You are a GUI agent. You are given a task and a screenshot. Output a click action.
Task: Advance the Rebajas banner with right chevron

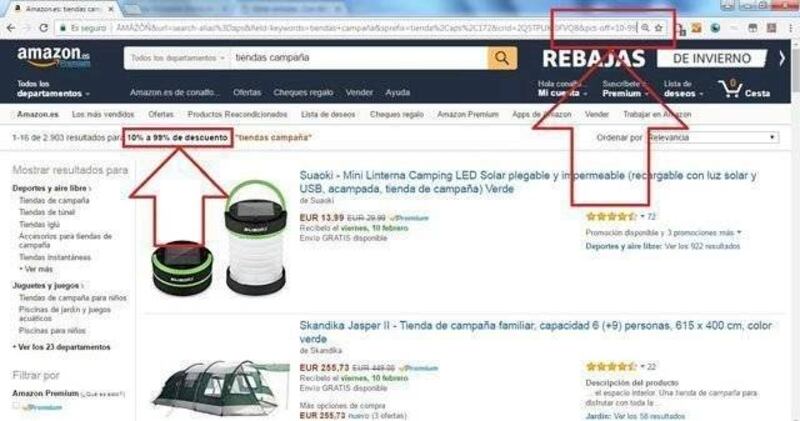pyautogui.click(x=782, y=58)
